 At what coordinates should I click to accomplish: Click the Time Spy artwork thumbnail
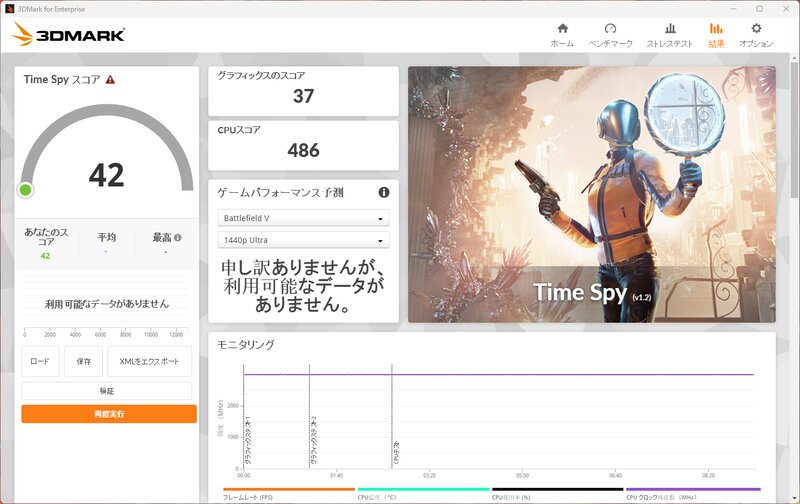[592, 194]
